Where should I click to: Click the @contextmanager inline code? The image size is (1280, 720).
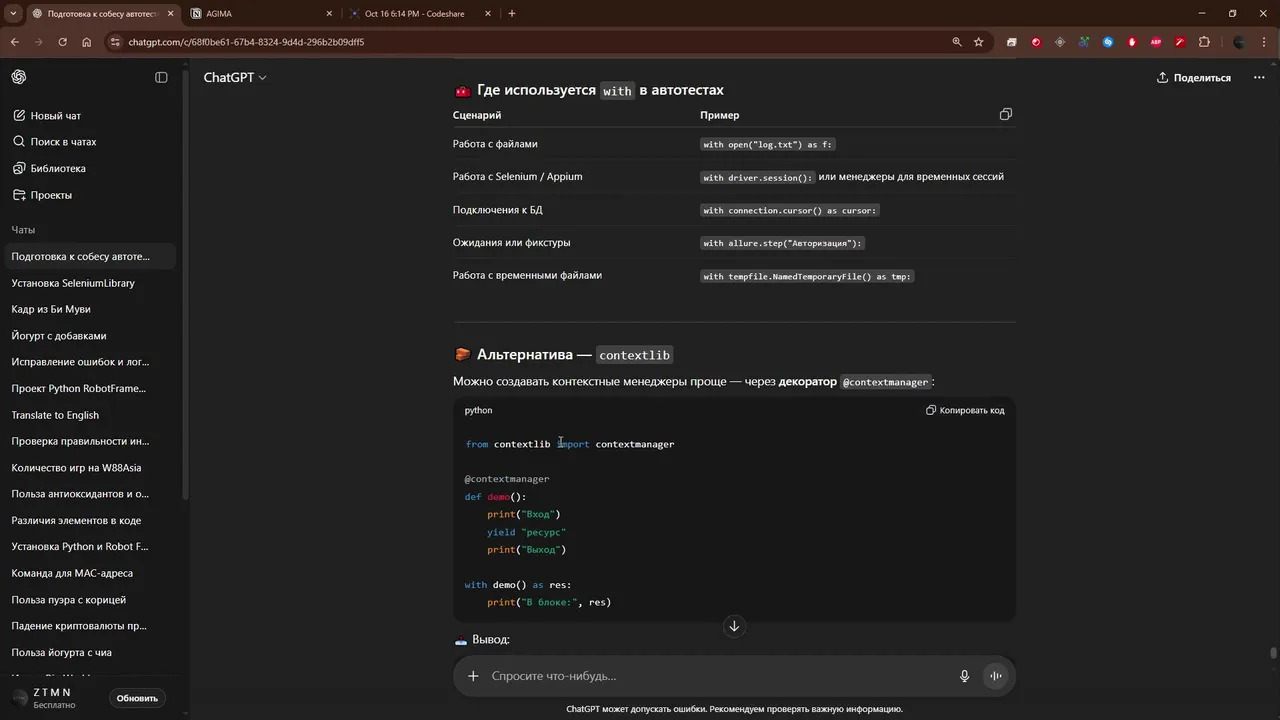[x=885, y=382]
